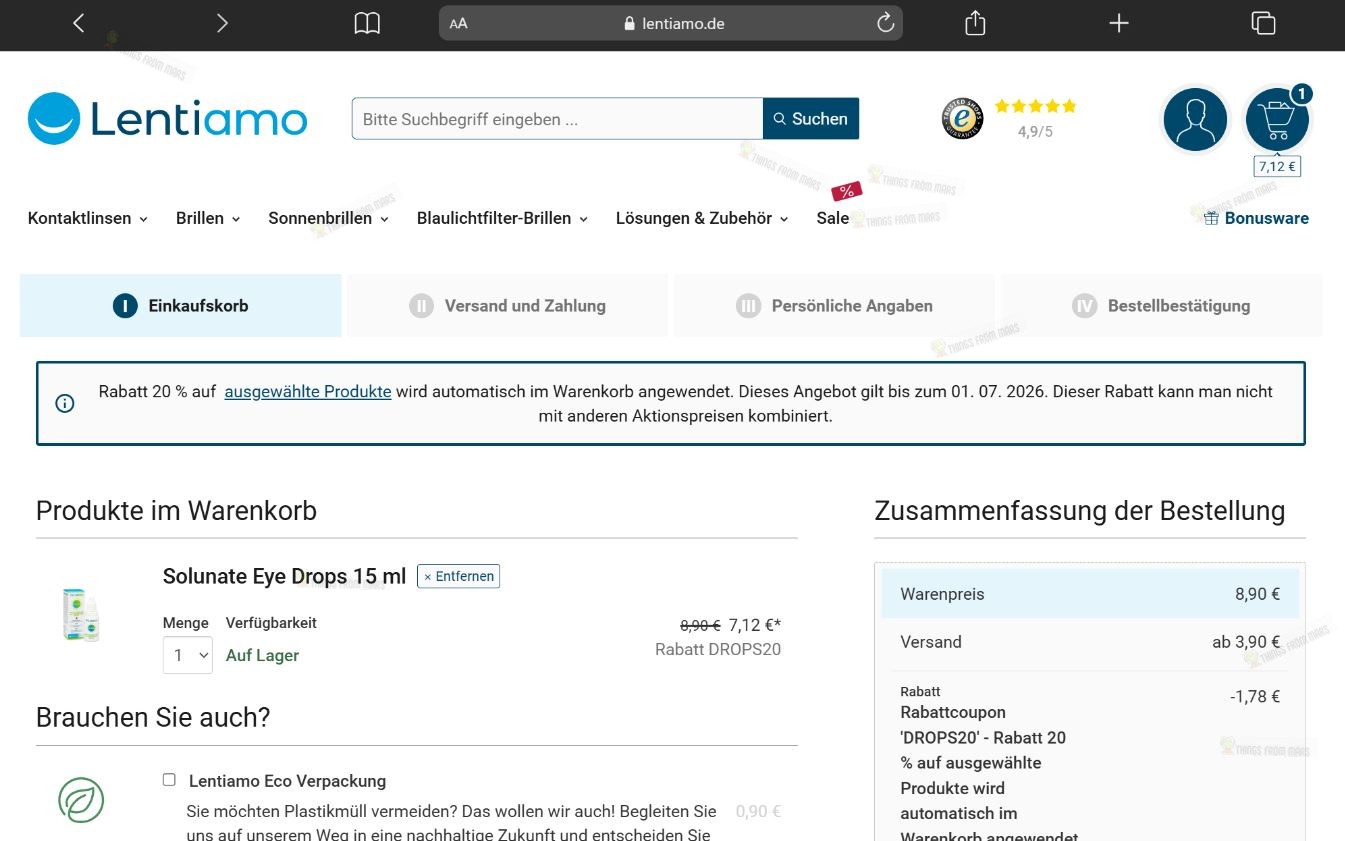Click the Brauchen Sie auch? heading
Image resolution: width=1345 pixels, height=841 pixels.
coord(153,718)
